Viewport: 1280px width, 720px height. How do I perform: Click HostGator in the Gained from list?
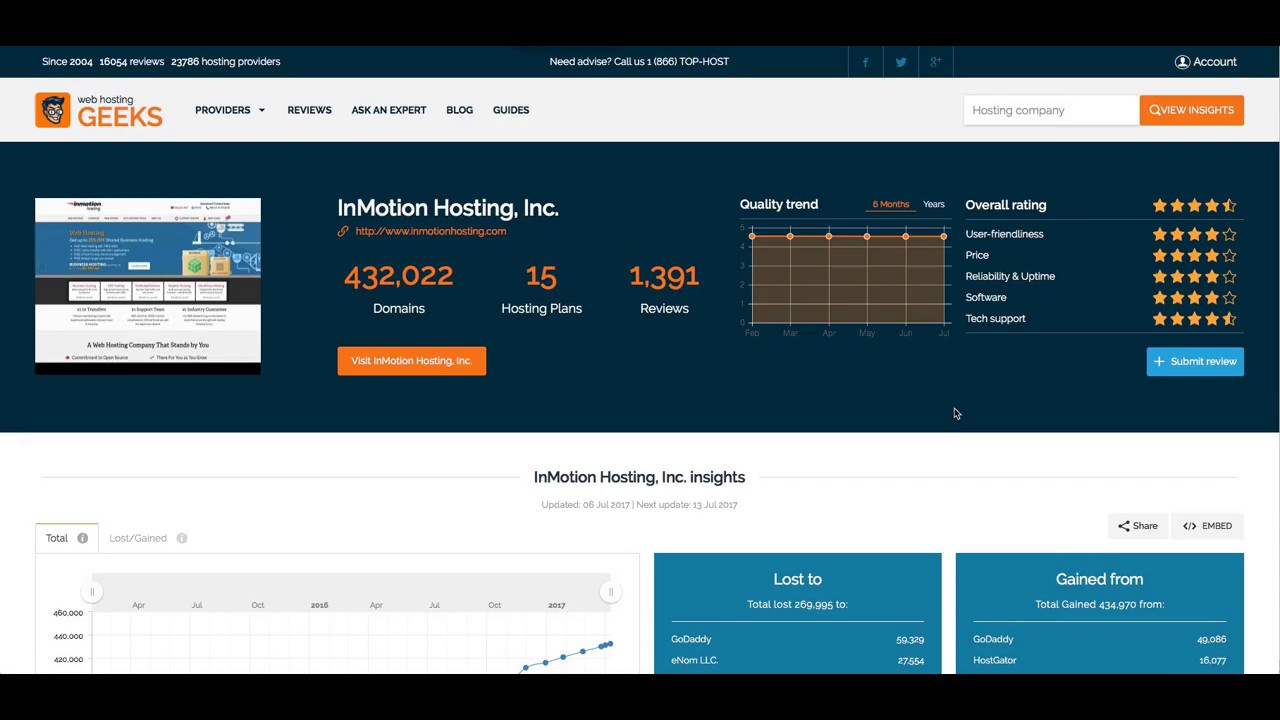(x=995, y=660)
